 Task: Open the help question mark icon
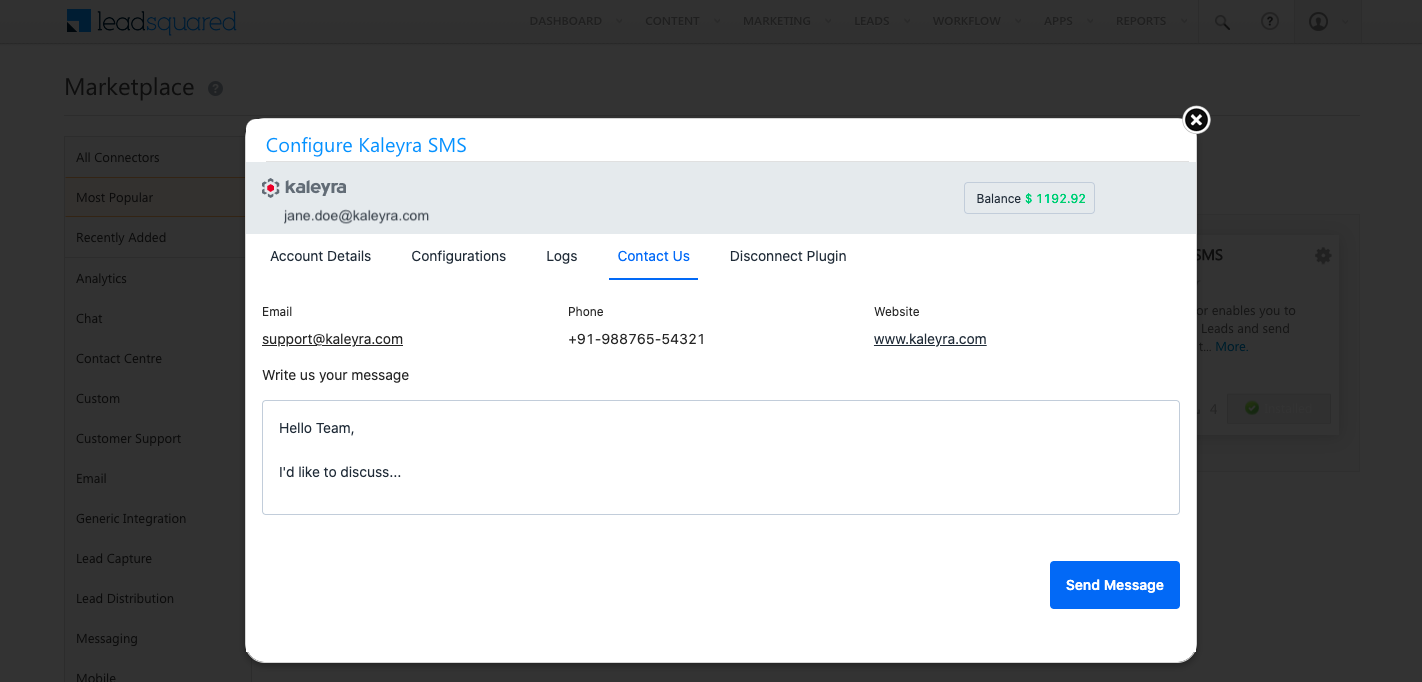click(1270, 21)
